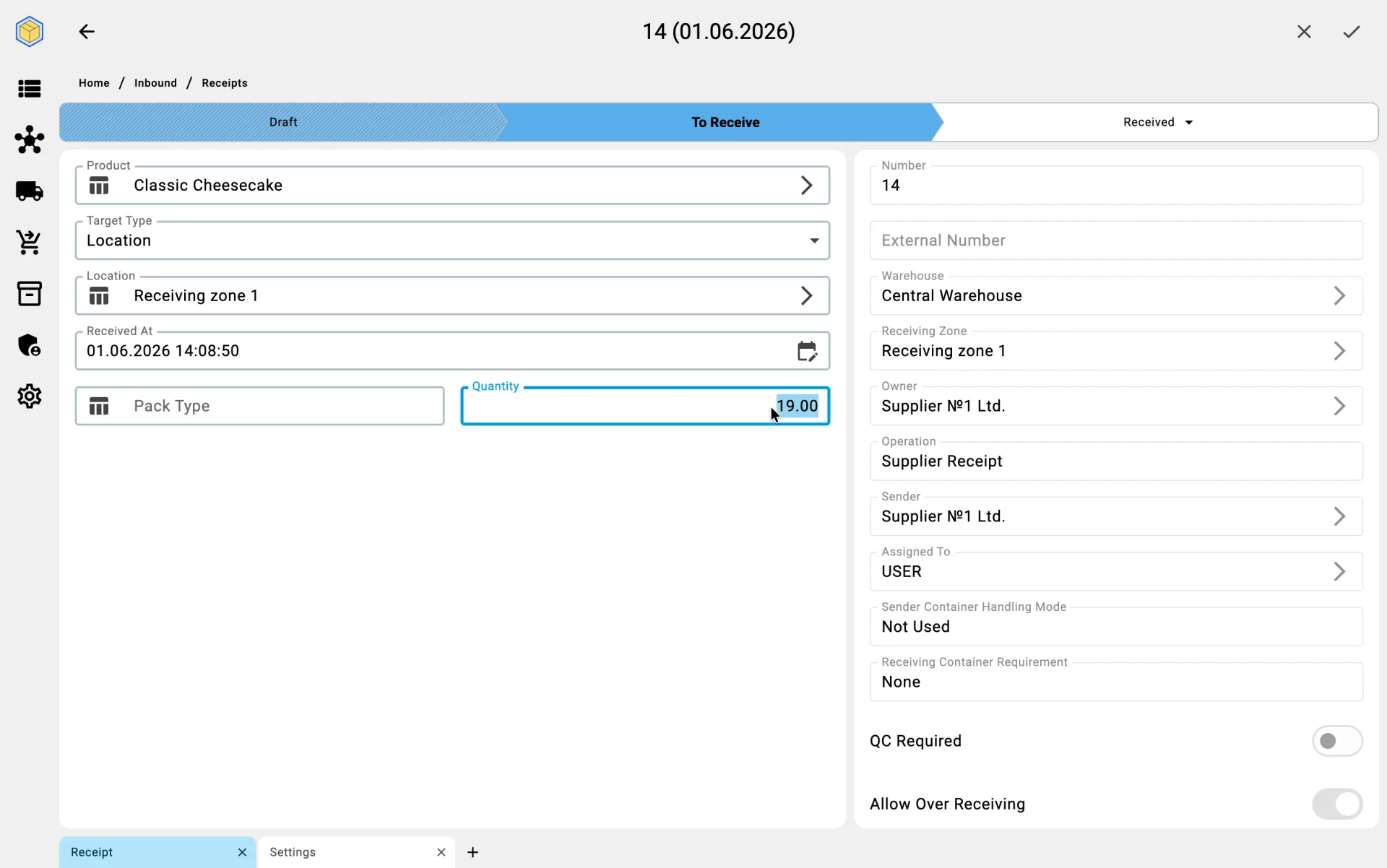The width and height of the screenshot is (1387, 868).
Task: Go back using the left arrow
Action: pos(87,32)
